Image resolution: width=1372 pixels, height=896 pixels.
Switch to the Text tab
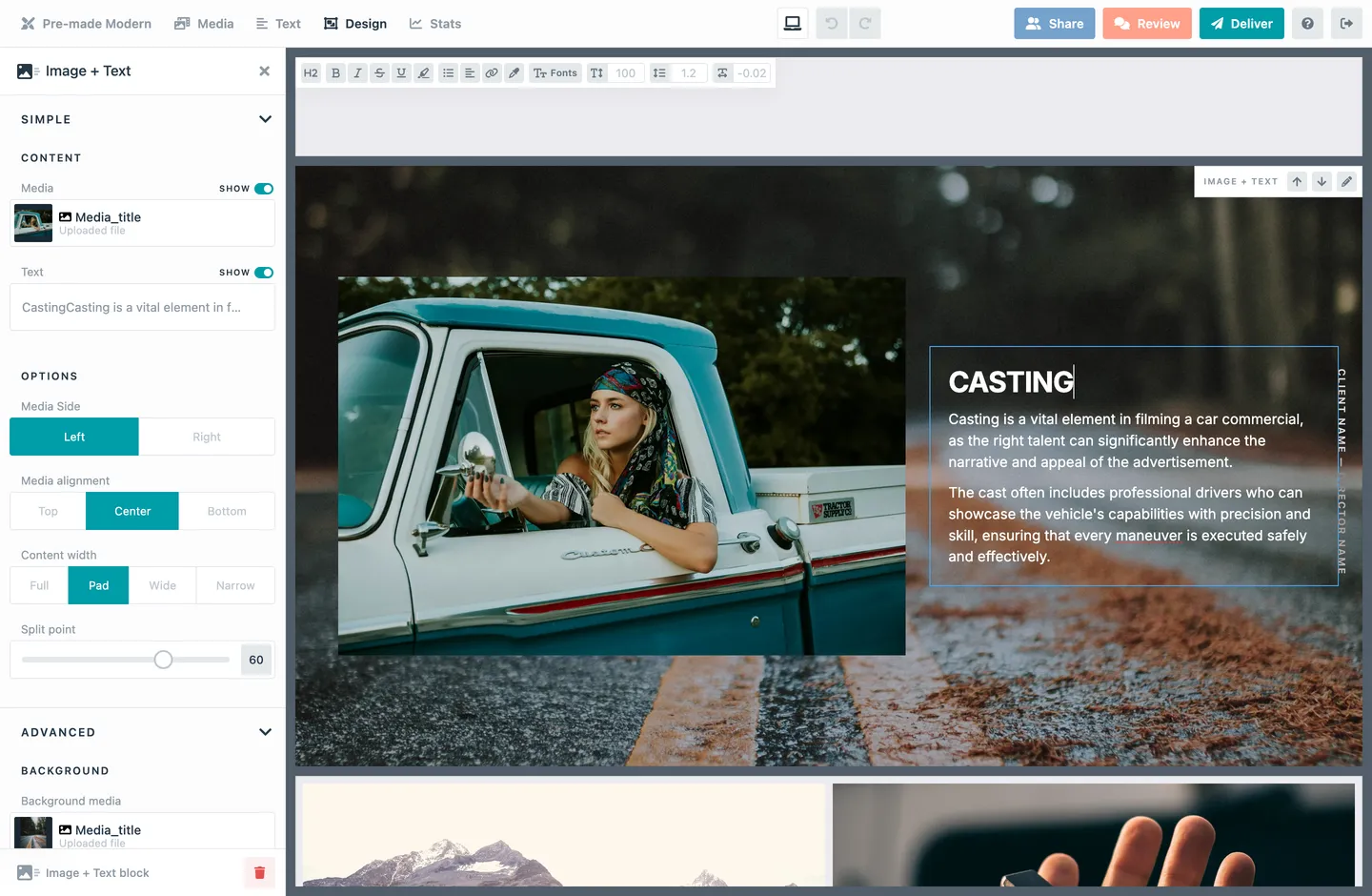coord(278,24)
